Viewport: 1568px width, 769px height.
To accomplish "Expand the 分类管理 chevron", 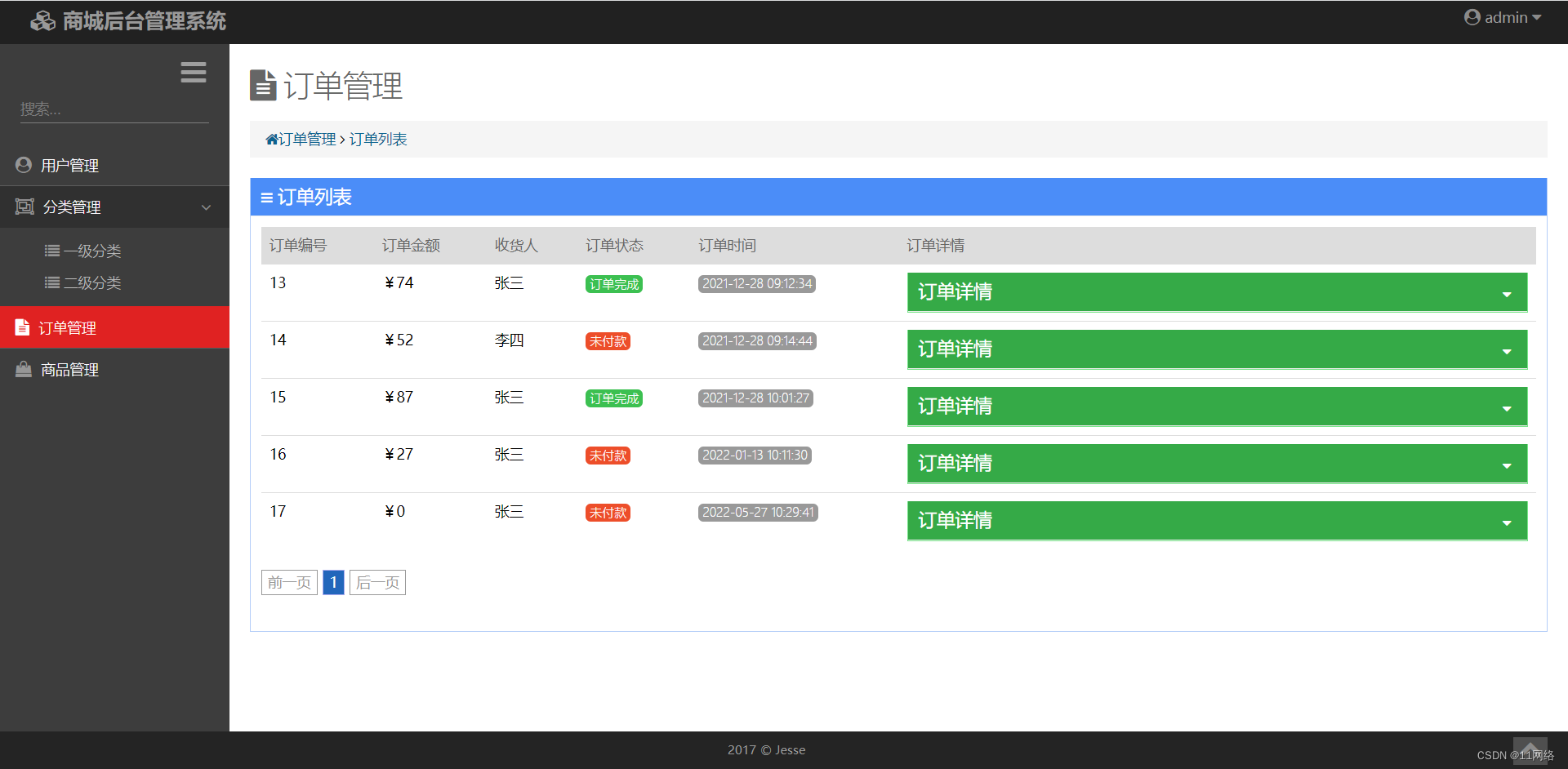I will click(206, 207).
